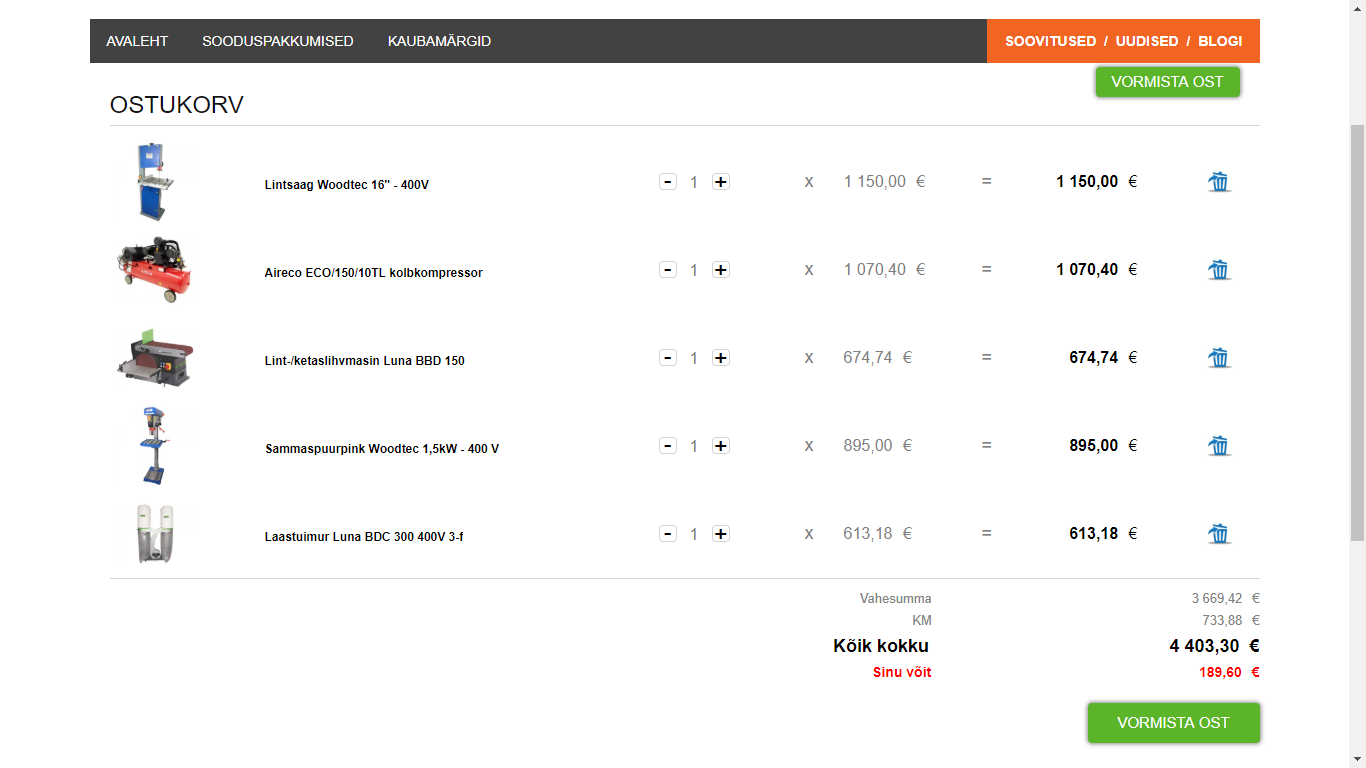1366x768 pixels.
Task: Delete Lintsaag Woodtec from cart via trash icon
Action: [1218, 182]
